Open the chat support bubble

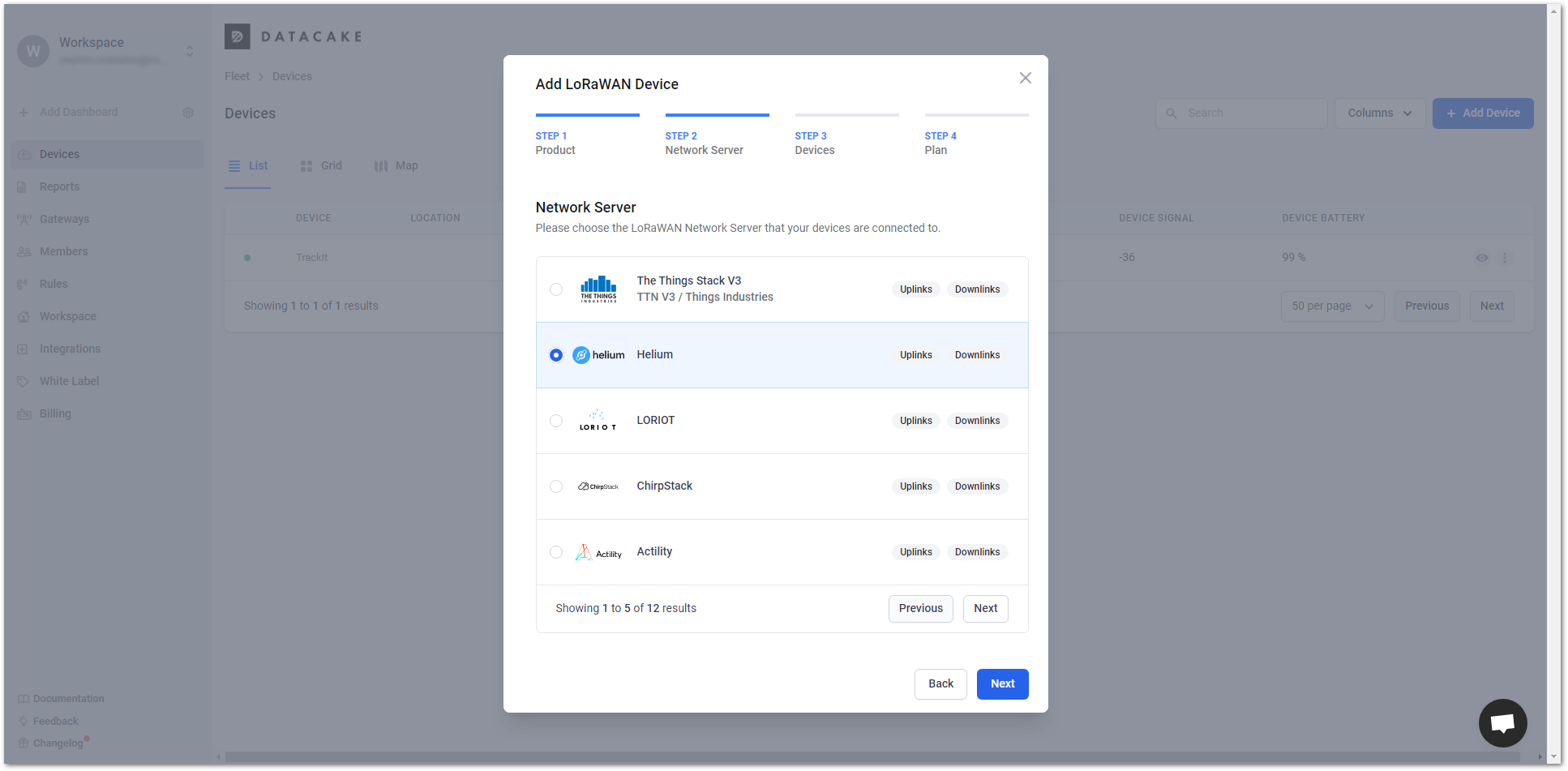click(x=1502, y=722)
